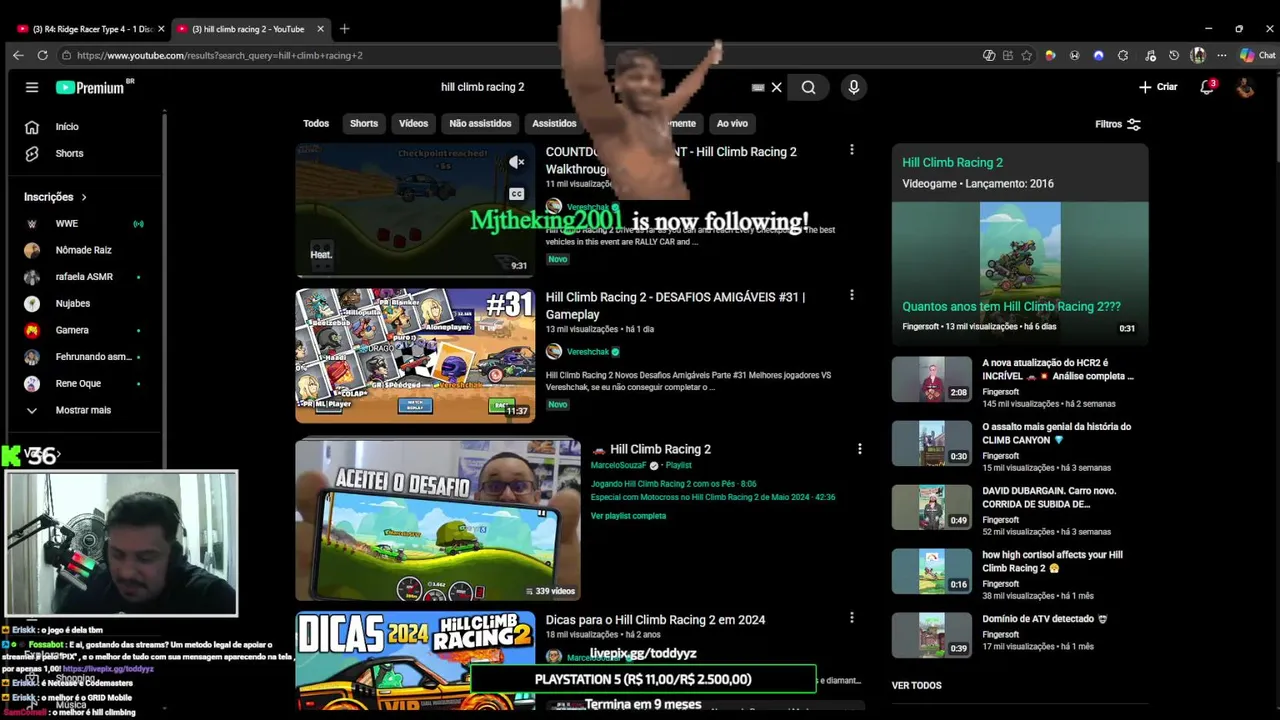This screenshot has height=720, width=1280.
Task: Expand the Inscrições section arrow
Action: click(84, 197)
